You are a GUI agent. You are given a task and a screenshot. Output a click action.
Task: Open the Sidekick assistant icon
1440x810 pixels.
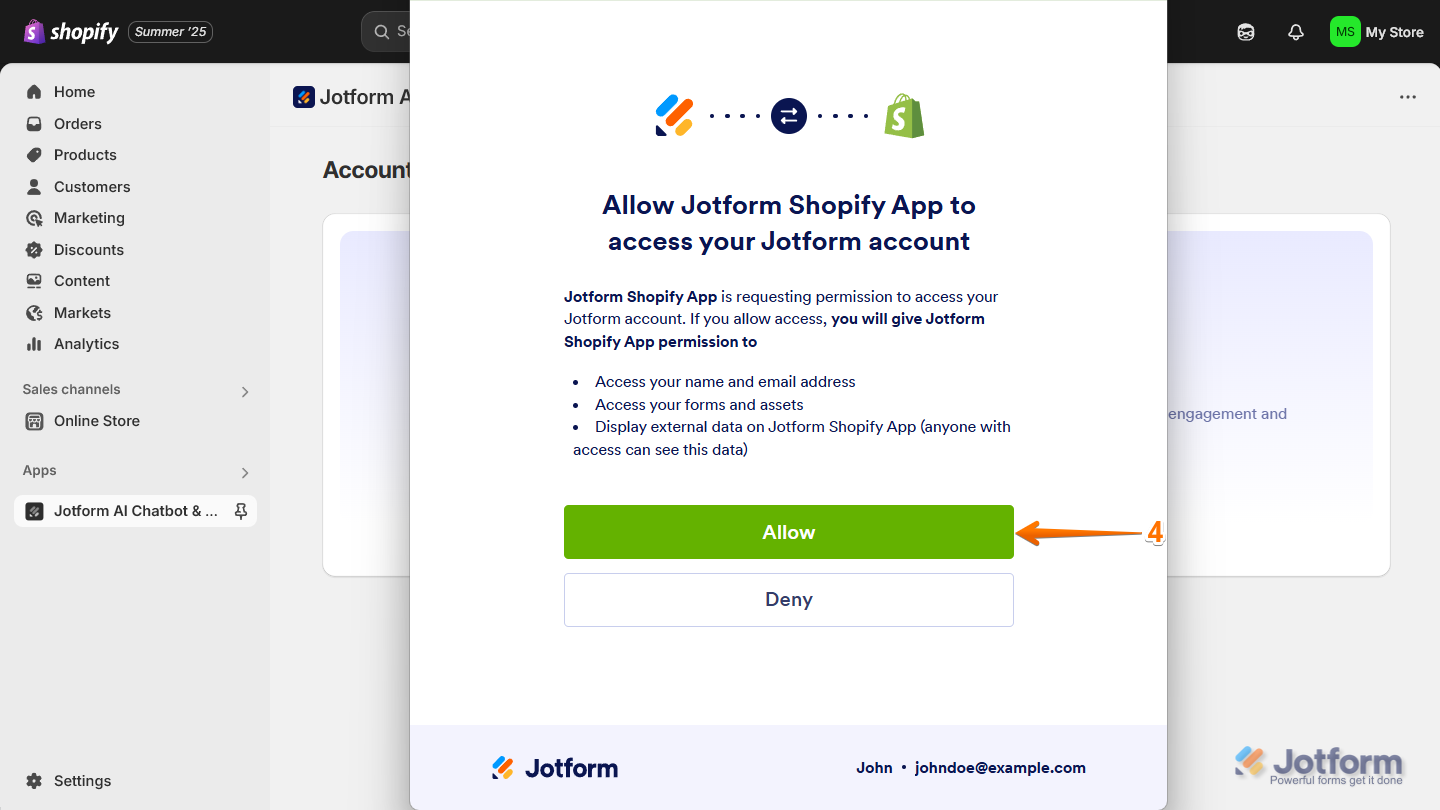[1246, 32]
